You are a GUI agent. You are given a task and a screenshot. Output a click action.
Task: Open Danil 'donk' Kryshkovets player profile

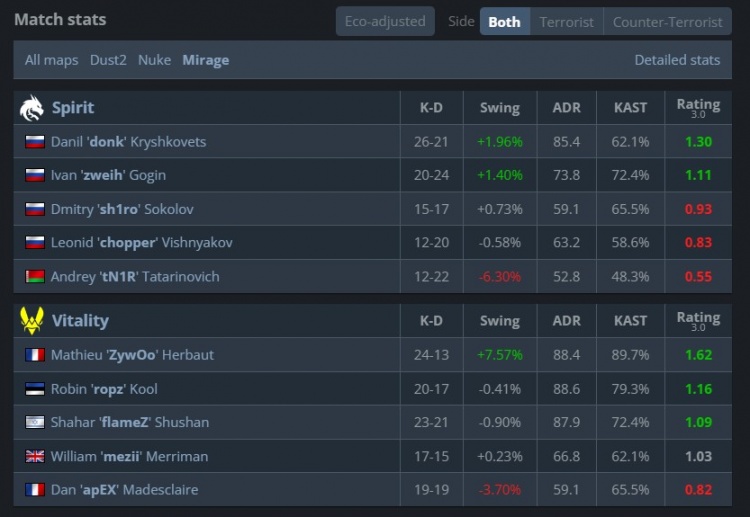(128, 142)
